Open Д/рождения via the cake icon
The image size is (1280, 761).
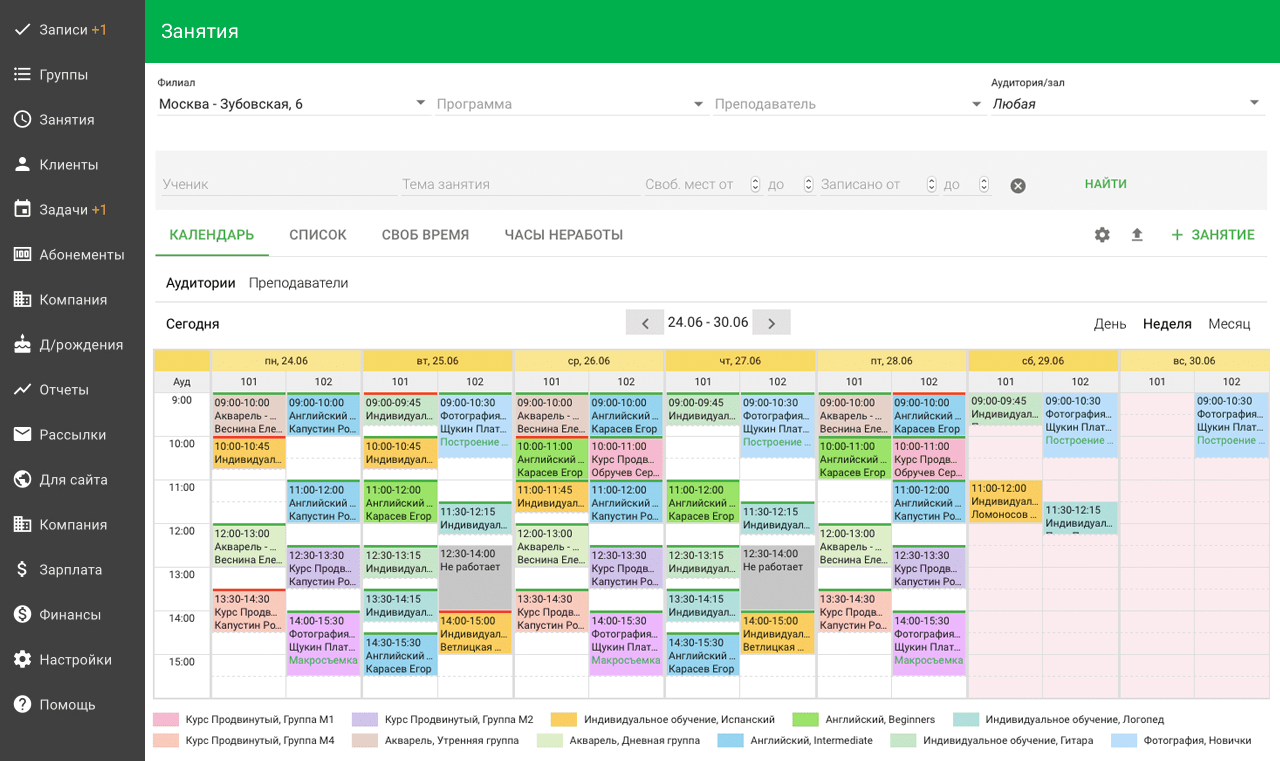pyautogui.click(x=22, y=345)
